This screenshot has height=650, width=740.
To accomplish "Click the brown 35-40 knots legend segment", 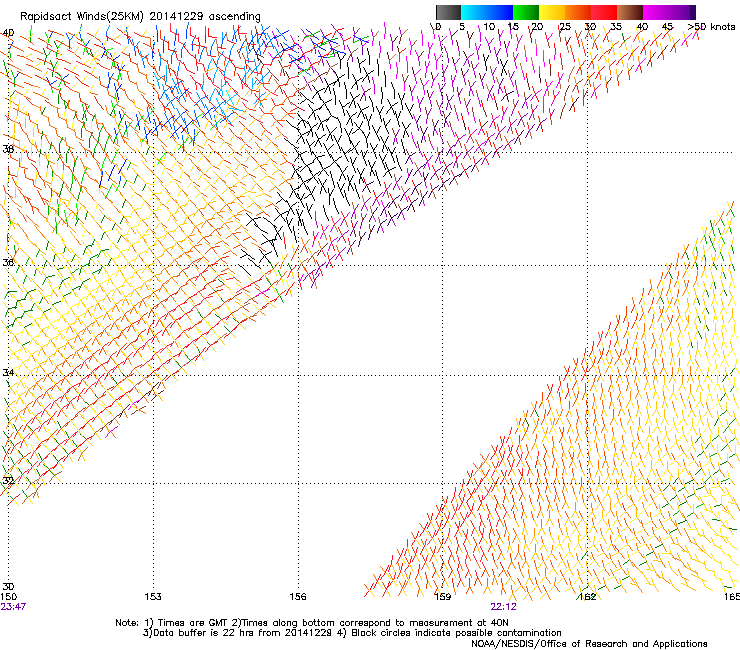I will [630, 12].
